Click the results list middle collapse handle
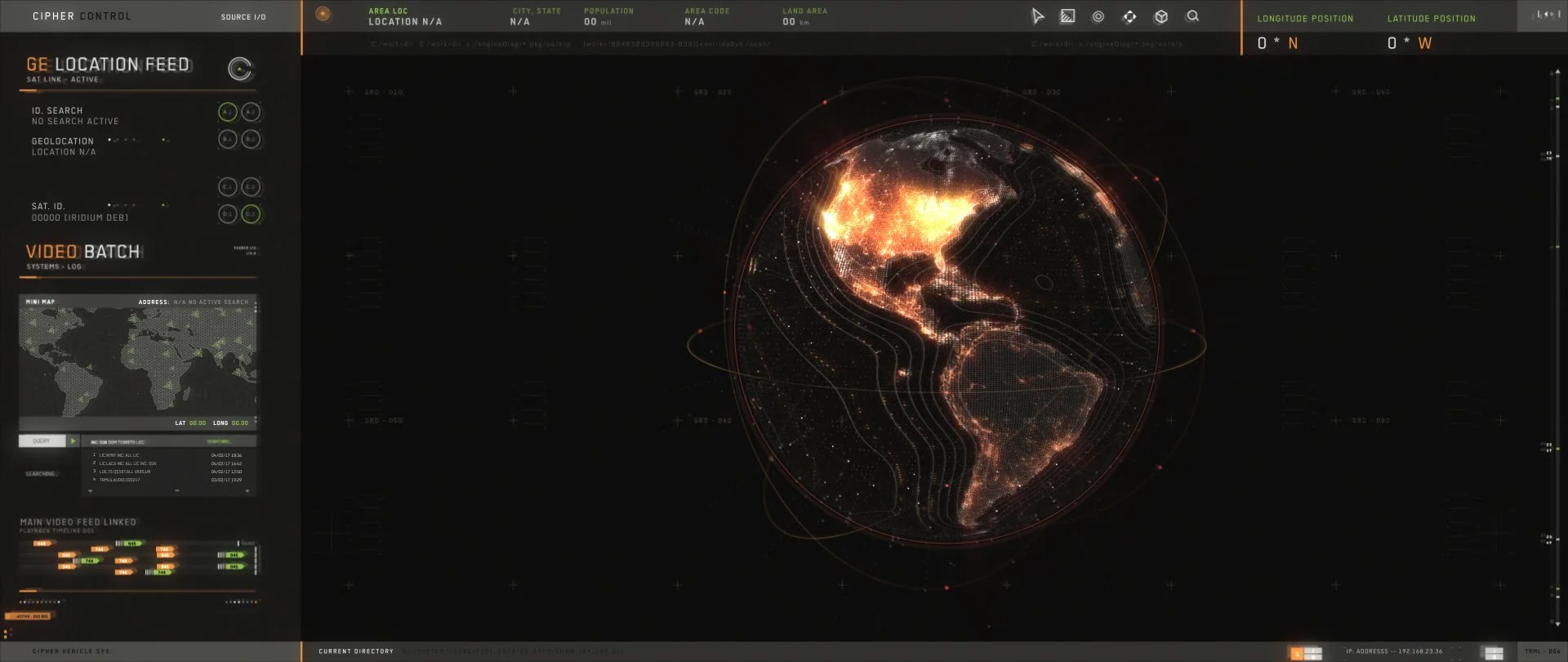The image size is (1568, 662). 177,491
